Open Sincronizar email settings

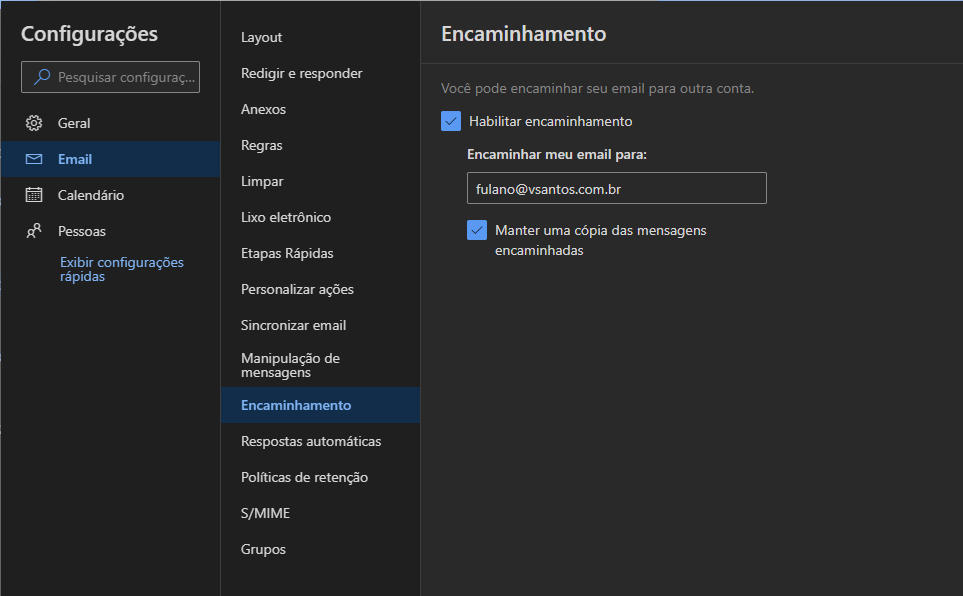tap(293, 325)
